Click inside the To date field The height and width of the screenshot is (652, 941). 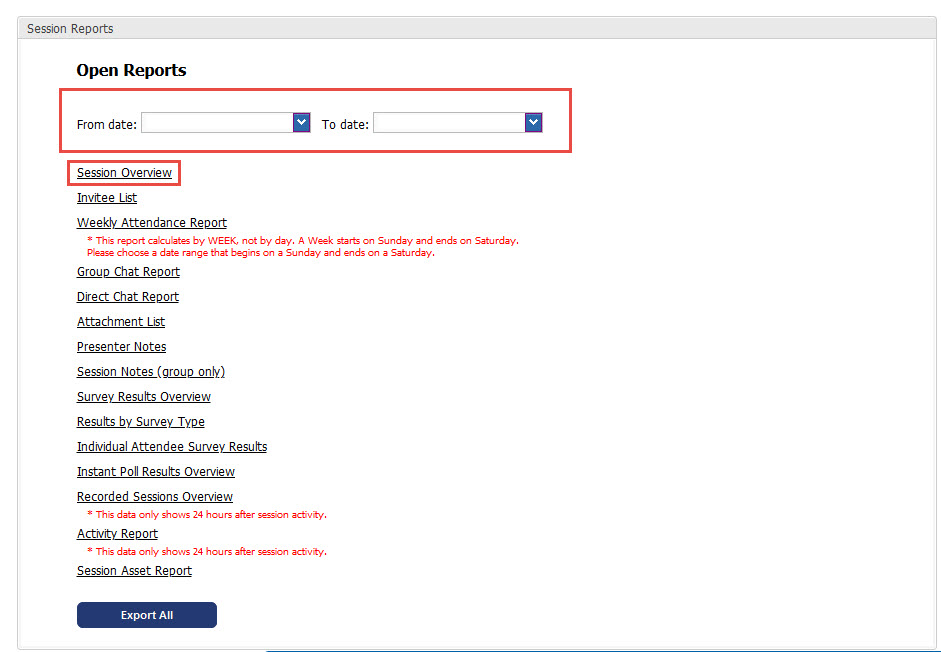tap(449, 123)
